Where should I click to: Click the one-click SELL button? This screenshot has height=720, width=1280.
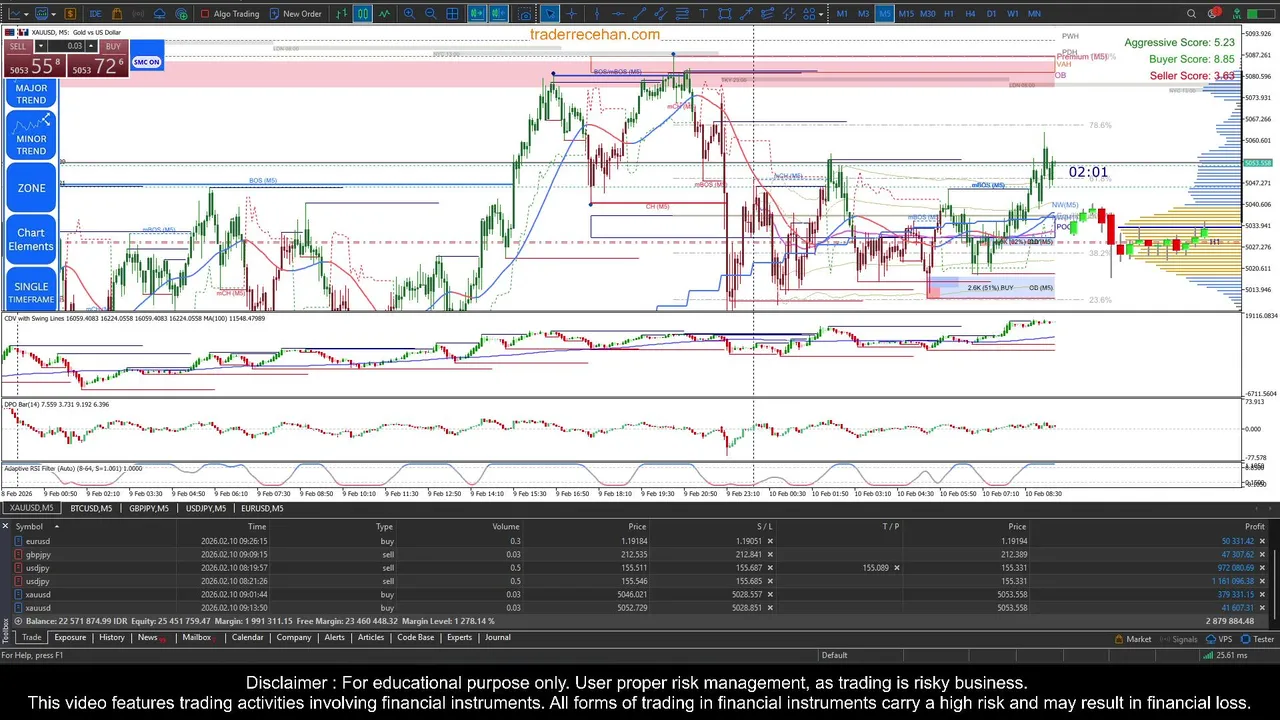(19, 46)
